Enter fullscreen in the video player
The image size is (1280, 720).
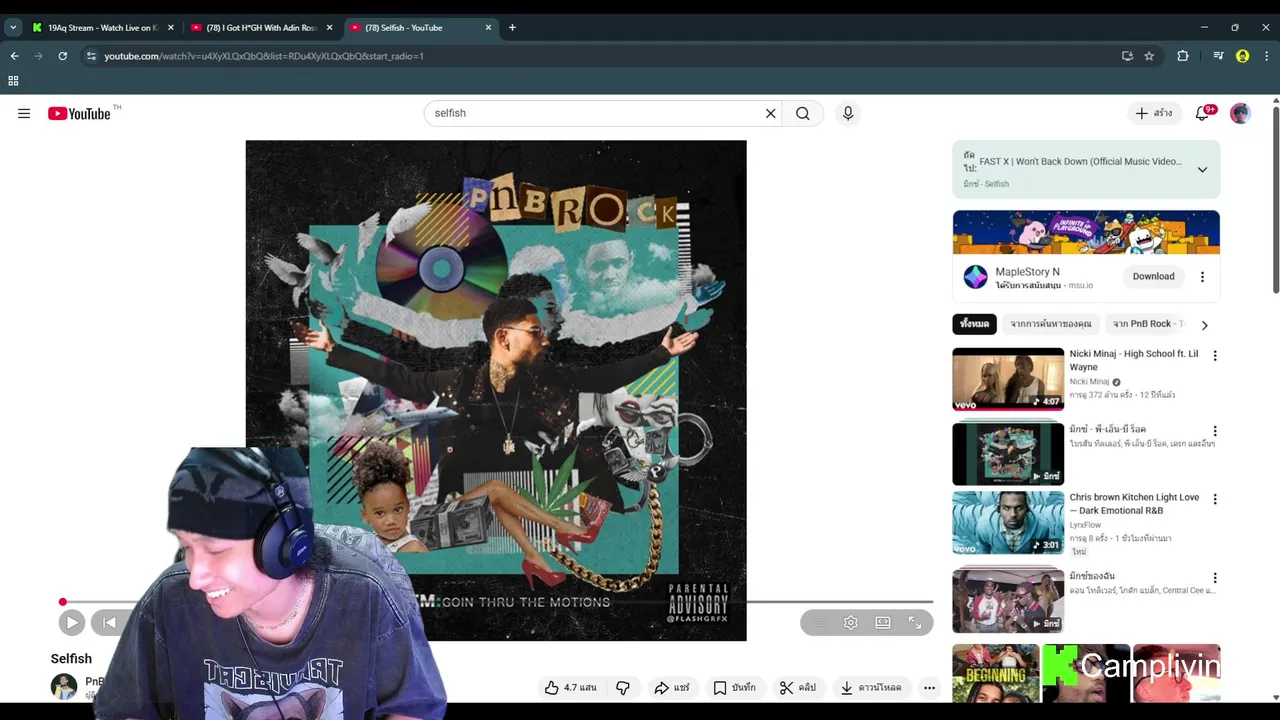tap(915, 622)
